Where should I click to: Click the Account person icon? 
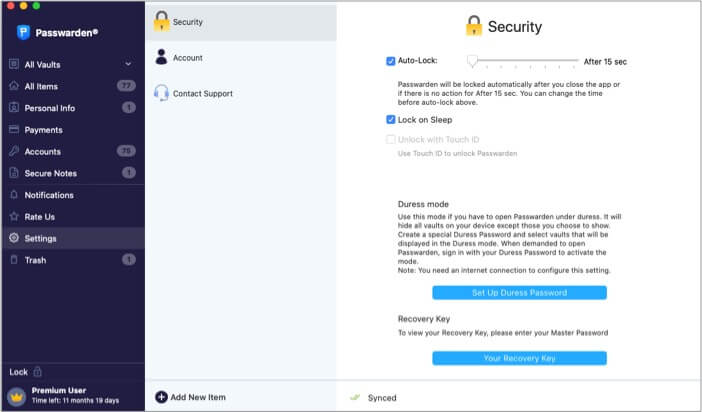[161, 57]
